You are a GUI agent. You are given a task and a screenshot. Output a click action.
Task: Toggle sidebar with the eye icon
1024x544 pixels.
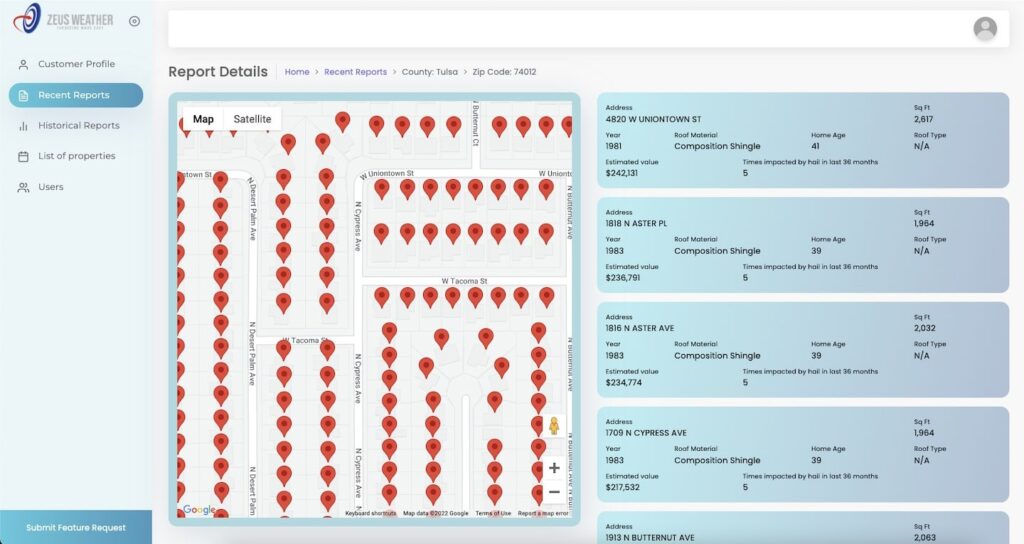click(135, 21)
